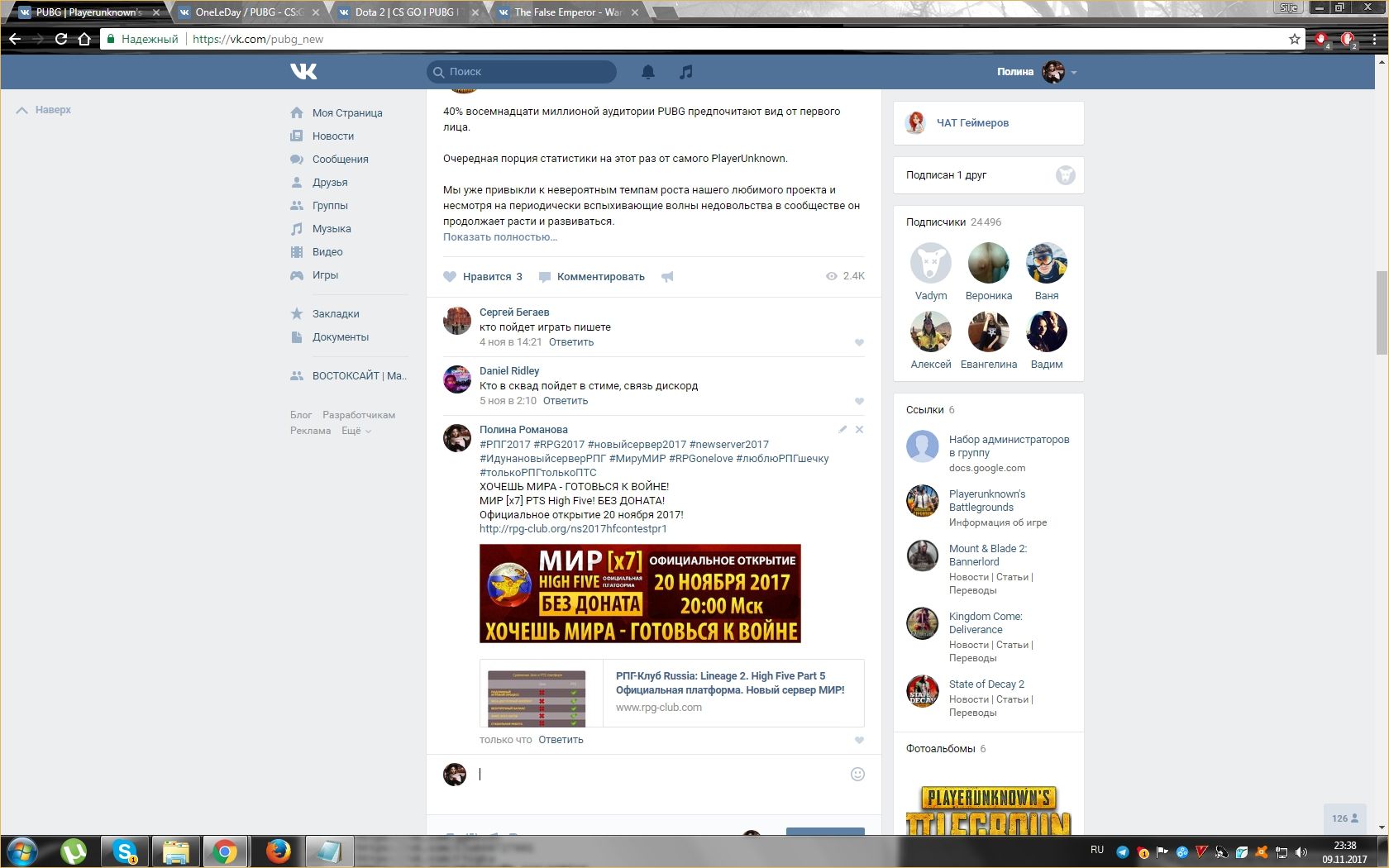
Task: Open Skype from the taskbar
Action: coord(125,851)
